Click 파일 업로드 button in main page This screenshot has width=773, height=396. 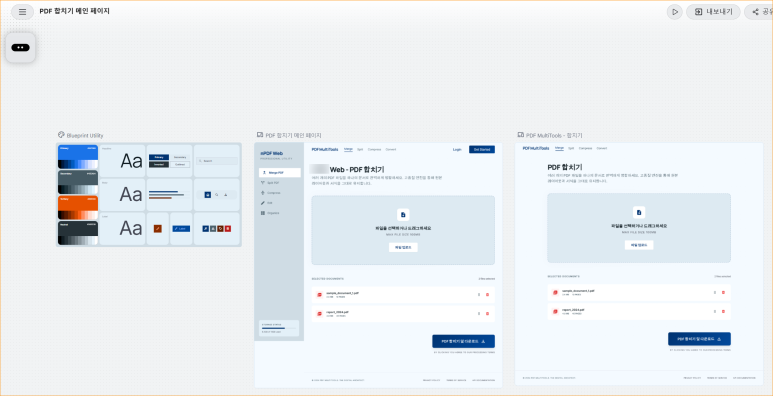403,248
